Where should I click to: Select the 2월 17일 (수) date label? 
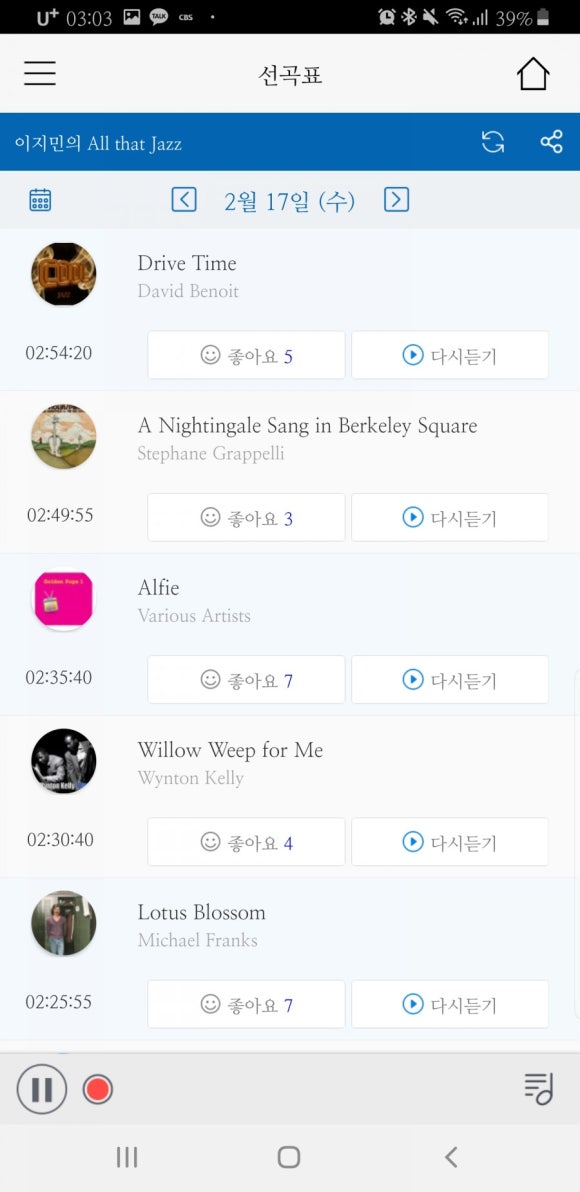(290, 201)
